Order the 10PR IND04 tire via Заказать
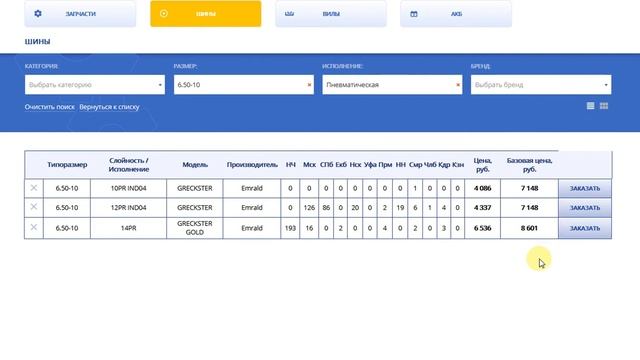Viewport: 640px width, 360px height. click(x=585, y=188)
